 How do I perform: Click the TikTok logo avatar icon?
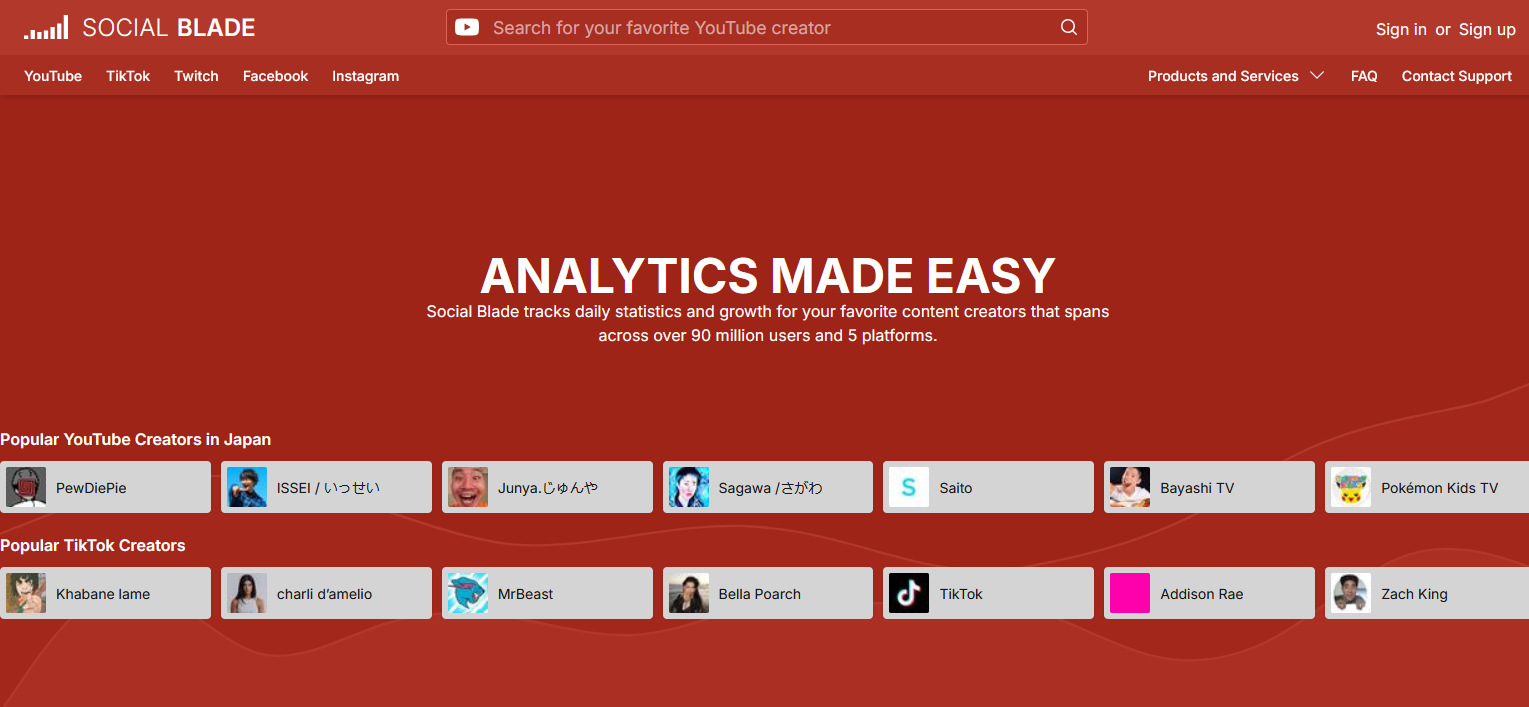click(x=908, y=594)
